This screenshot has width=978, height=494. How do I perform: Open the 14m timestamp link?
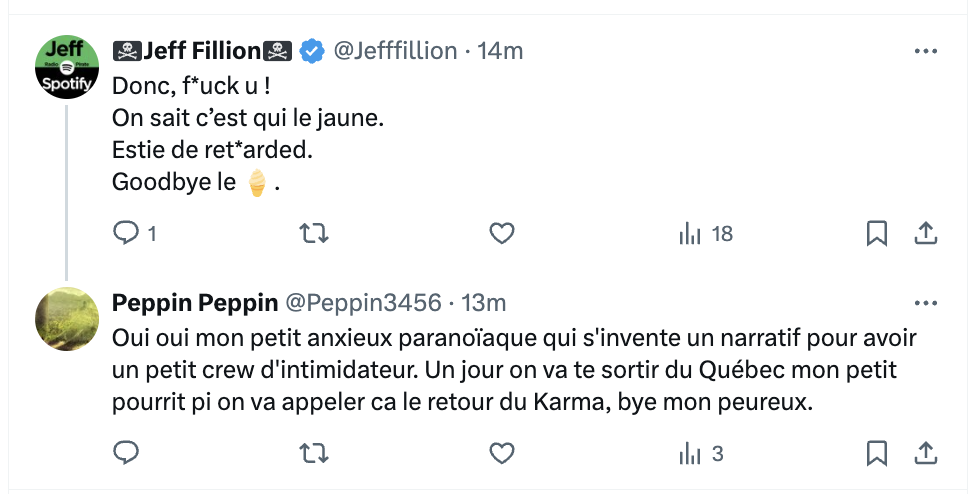501,50
